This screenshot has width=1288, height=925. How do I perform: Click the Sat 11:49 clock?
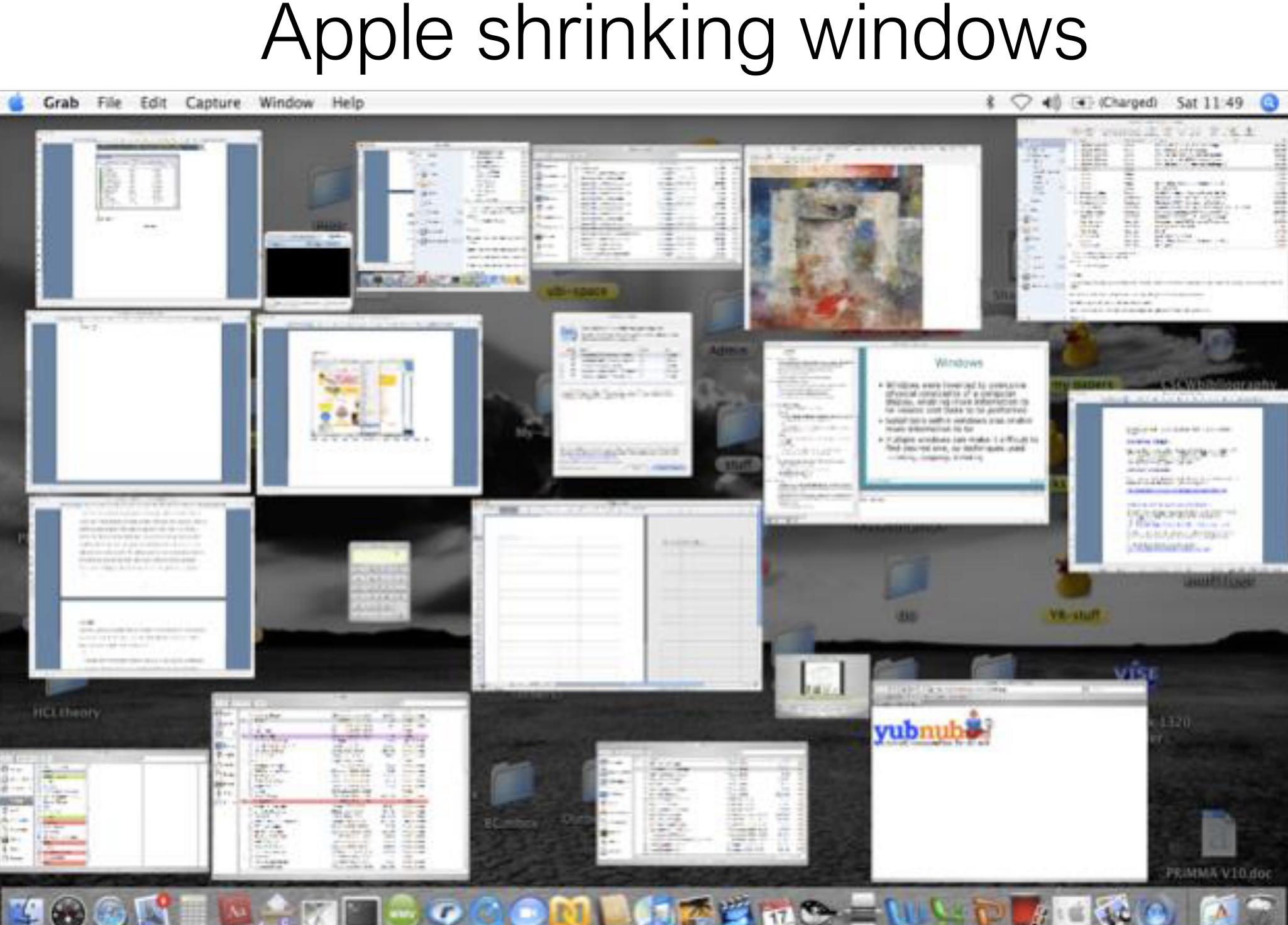tap(1209, 102)
